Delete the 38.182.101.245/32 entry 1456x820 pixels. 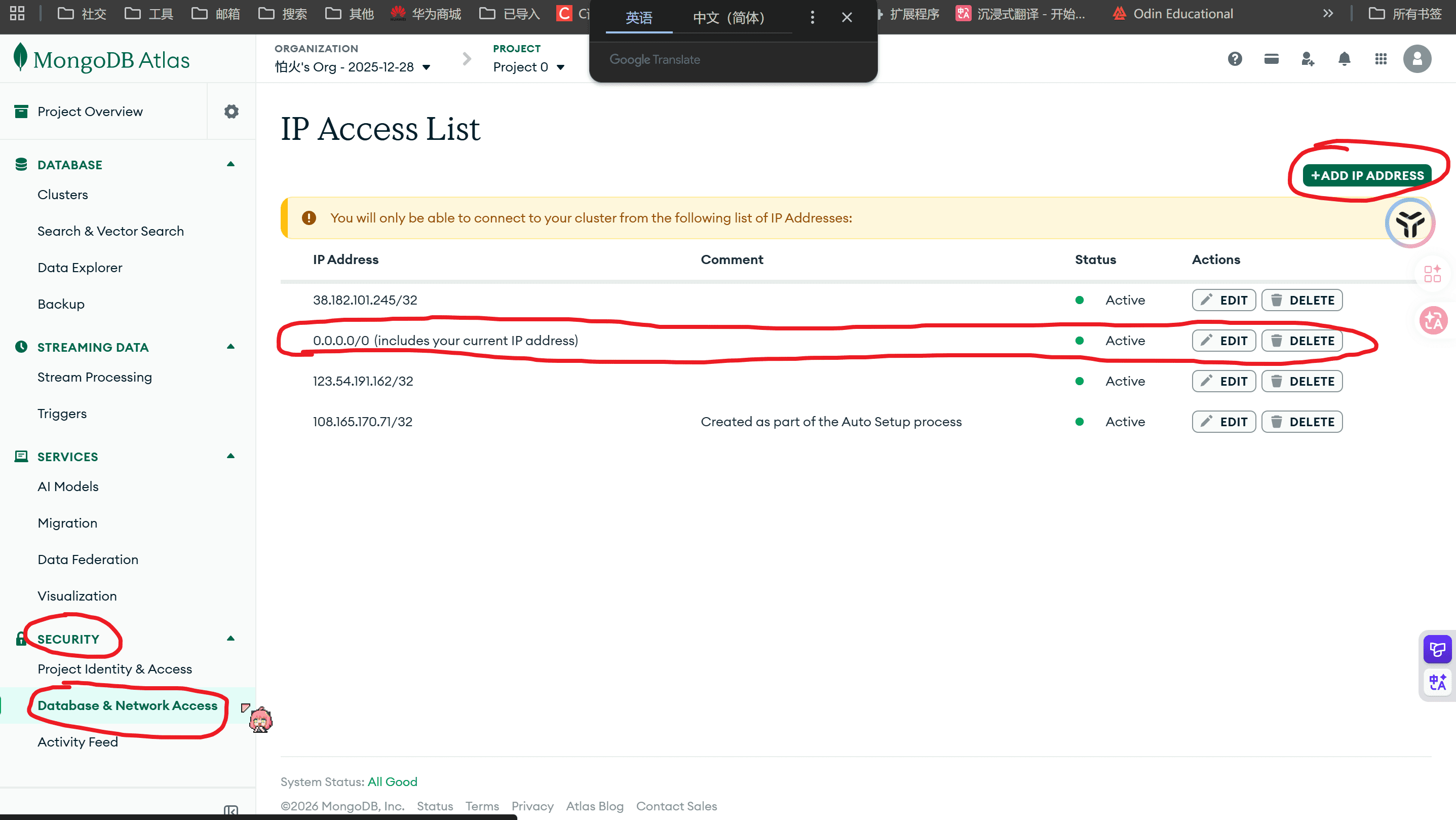tap(1301, 300)
